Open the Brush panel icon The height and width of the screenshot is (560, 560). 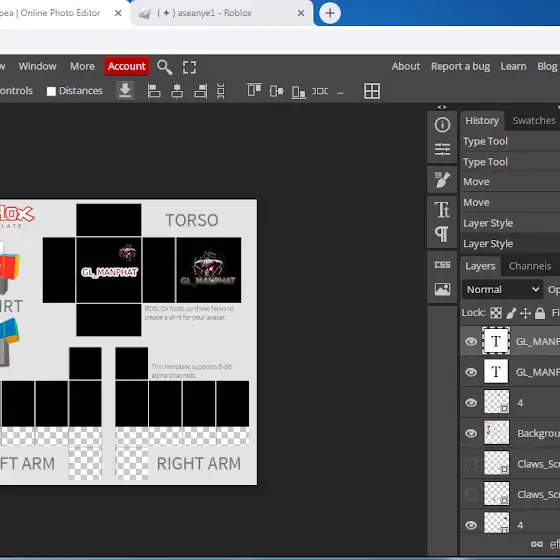point(442,179)
